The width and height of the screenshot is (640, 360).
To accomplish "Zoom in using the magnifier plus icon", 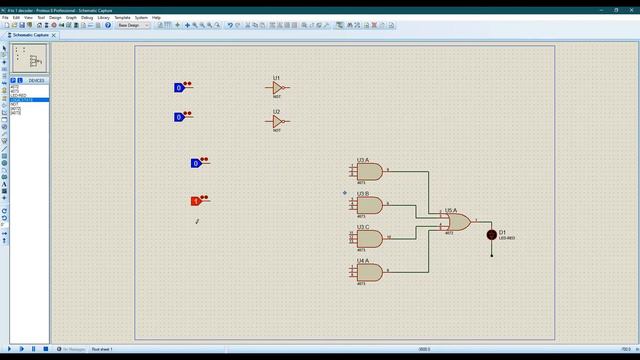I will point(195,25).
